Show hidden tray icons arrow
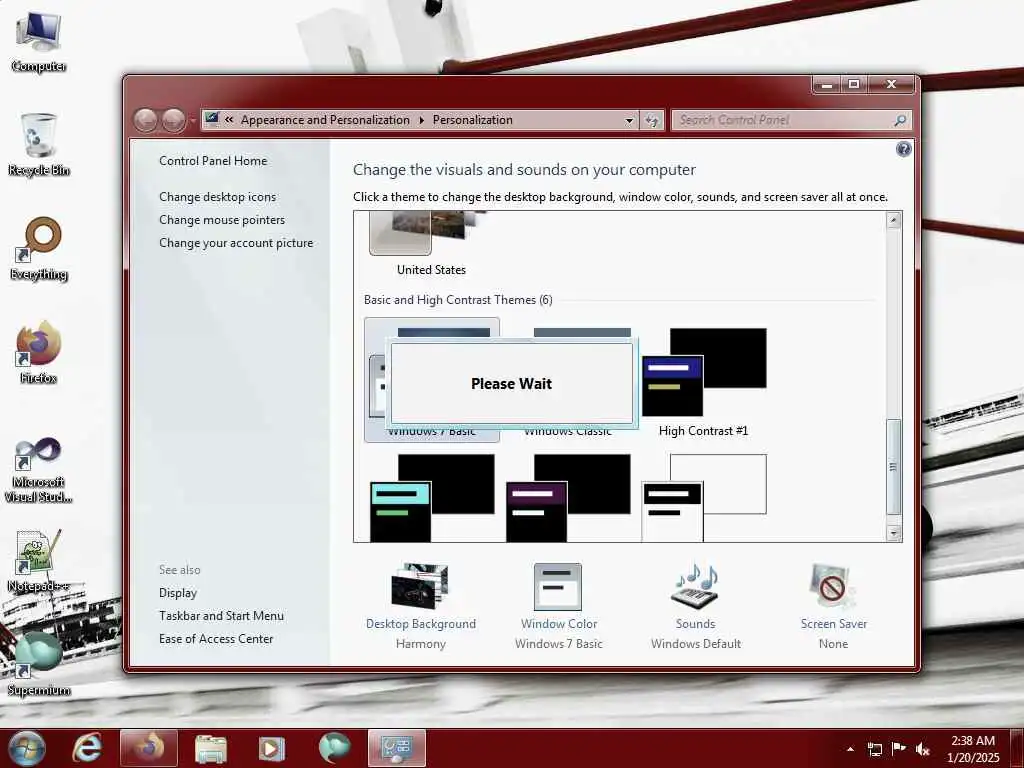The width and height of the screenshot is (1024, 768). [x=850, y=749]
